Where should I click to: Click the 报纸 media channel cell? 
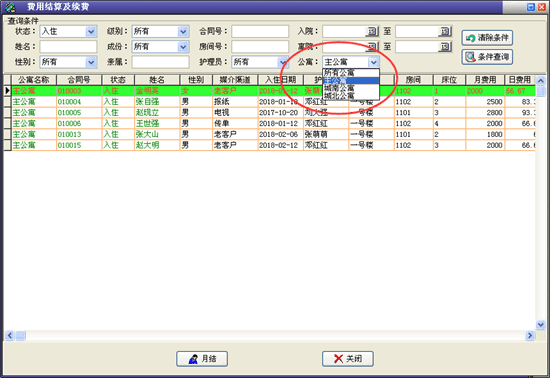235,102
